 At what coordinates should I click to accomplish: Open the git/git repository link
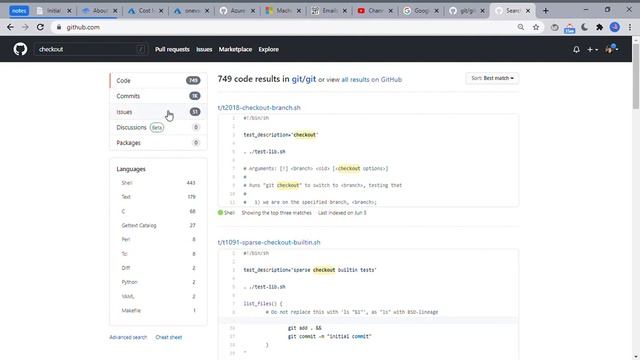[x=304, y=79]
